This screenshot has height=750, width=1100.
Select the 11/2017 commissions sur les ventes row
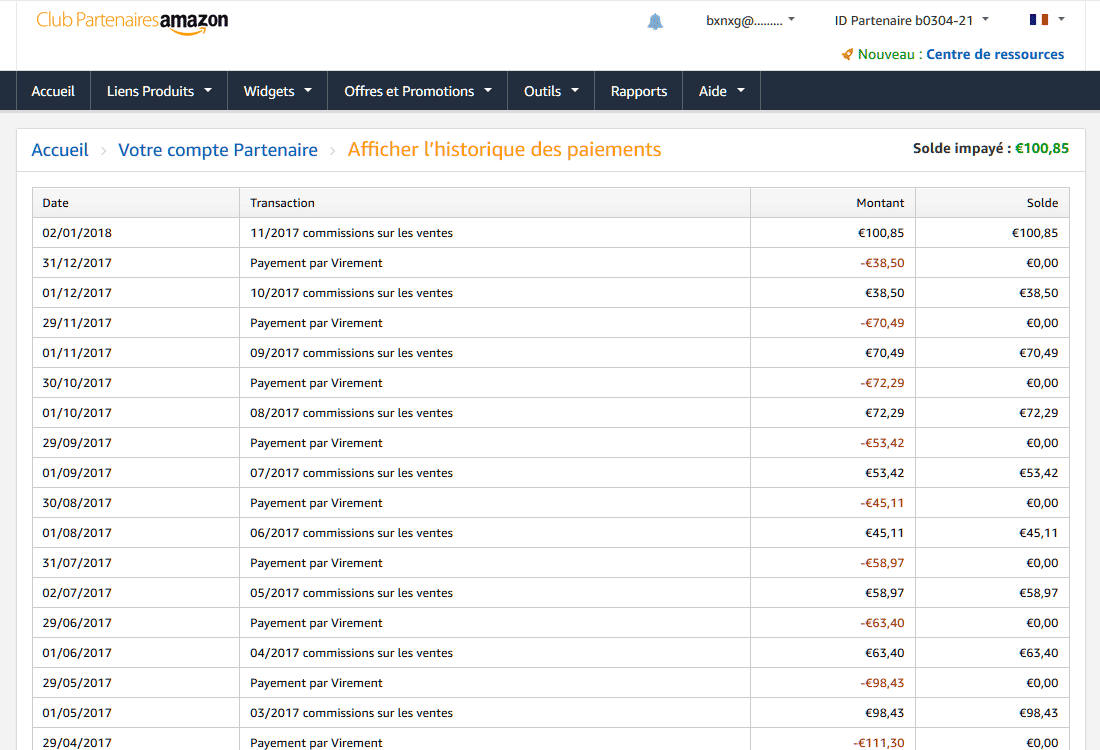coord(551,233)
